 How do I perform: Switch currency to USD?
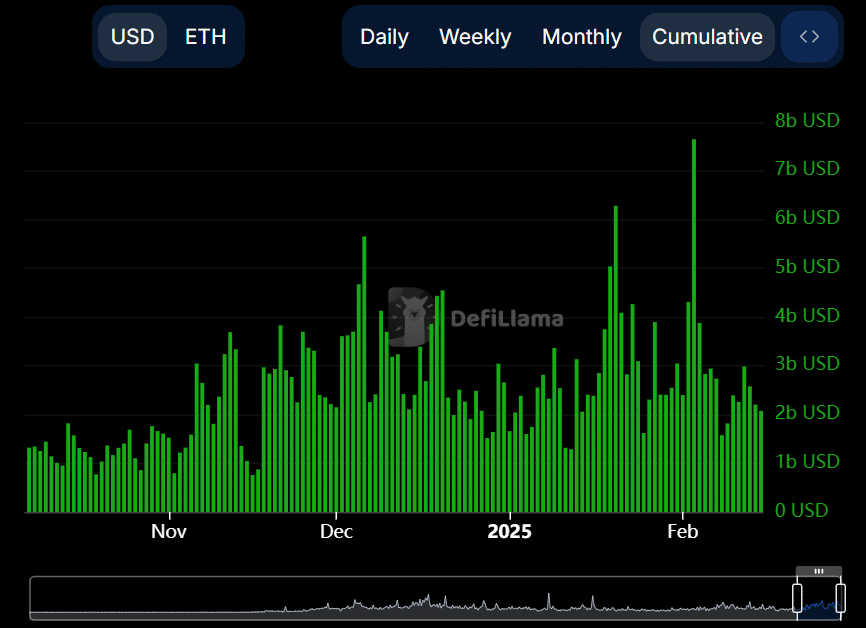133,37
